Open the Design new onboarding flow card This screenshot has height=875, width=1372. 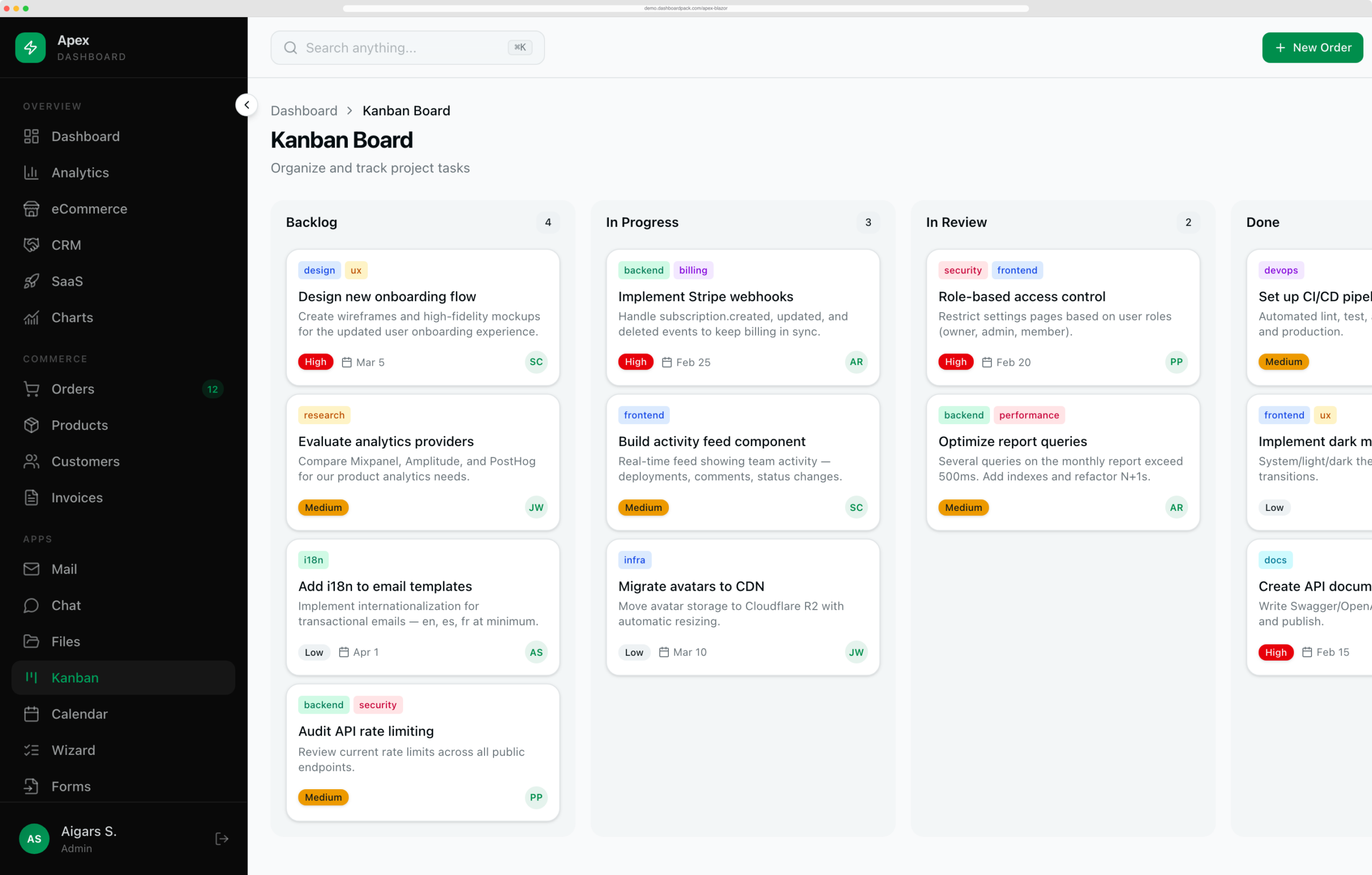tap(423, 317)
